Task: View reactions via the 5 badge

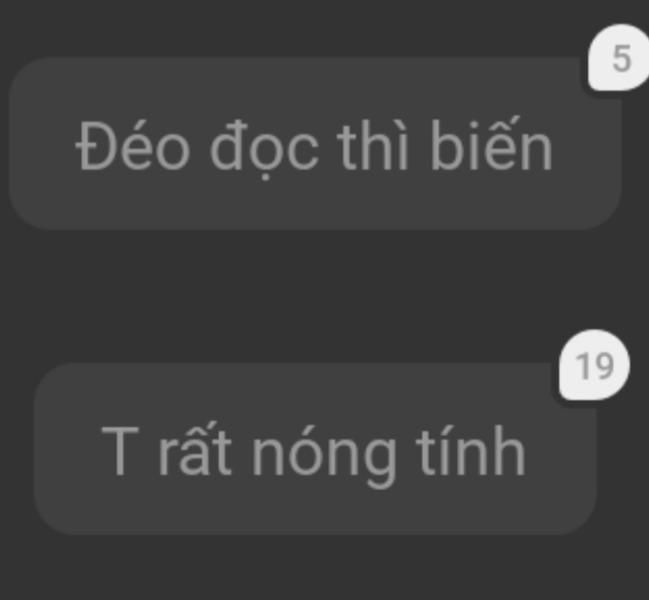Action: [619, 57]
